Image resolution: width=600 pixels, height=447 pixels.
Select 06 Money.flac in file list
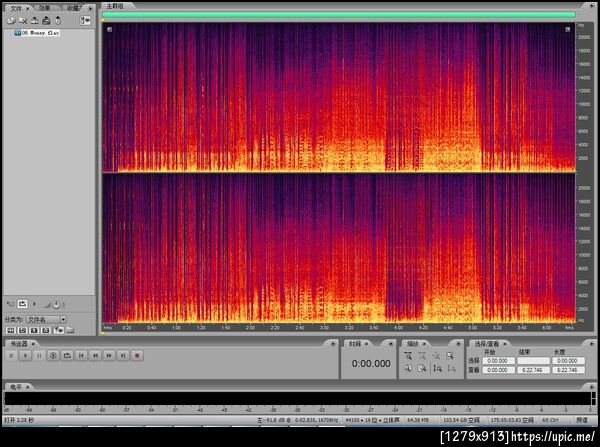(x=39, y=33)
